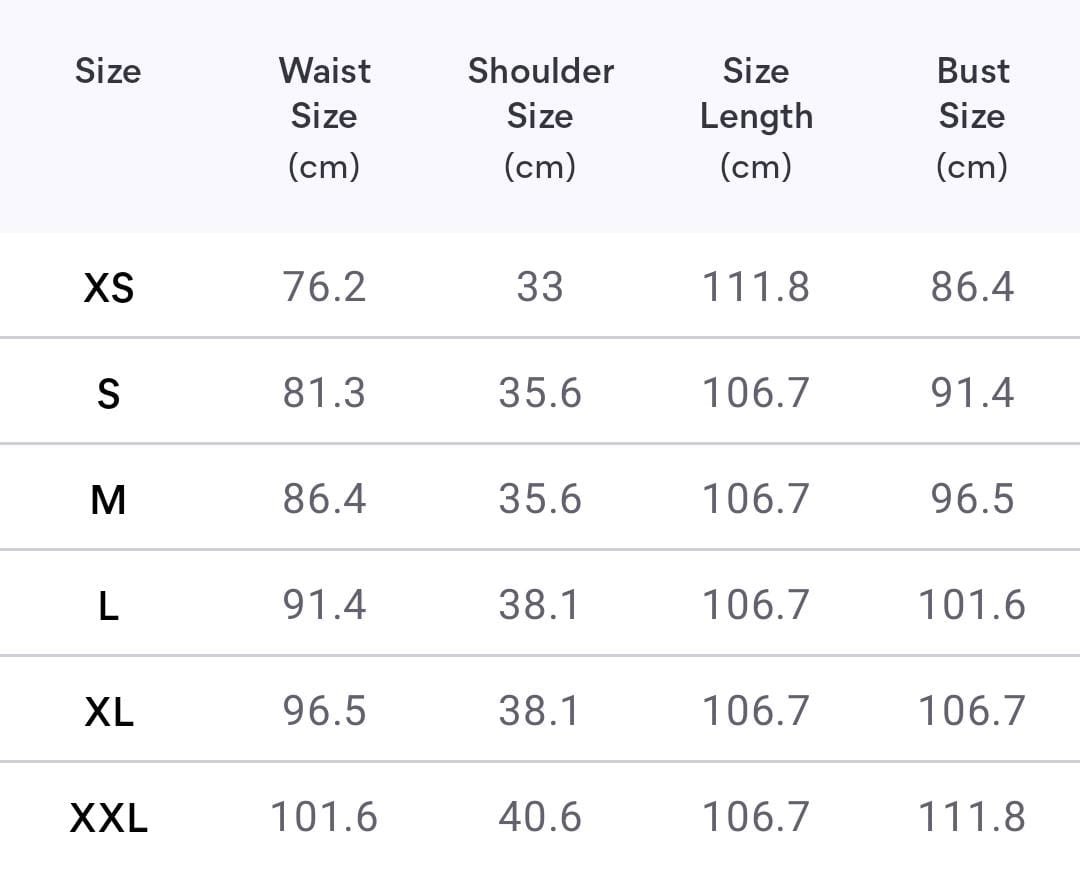Click the Size column header

[108, 71]
